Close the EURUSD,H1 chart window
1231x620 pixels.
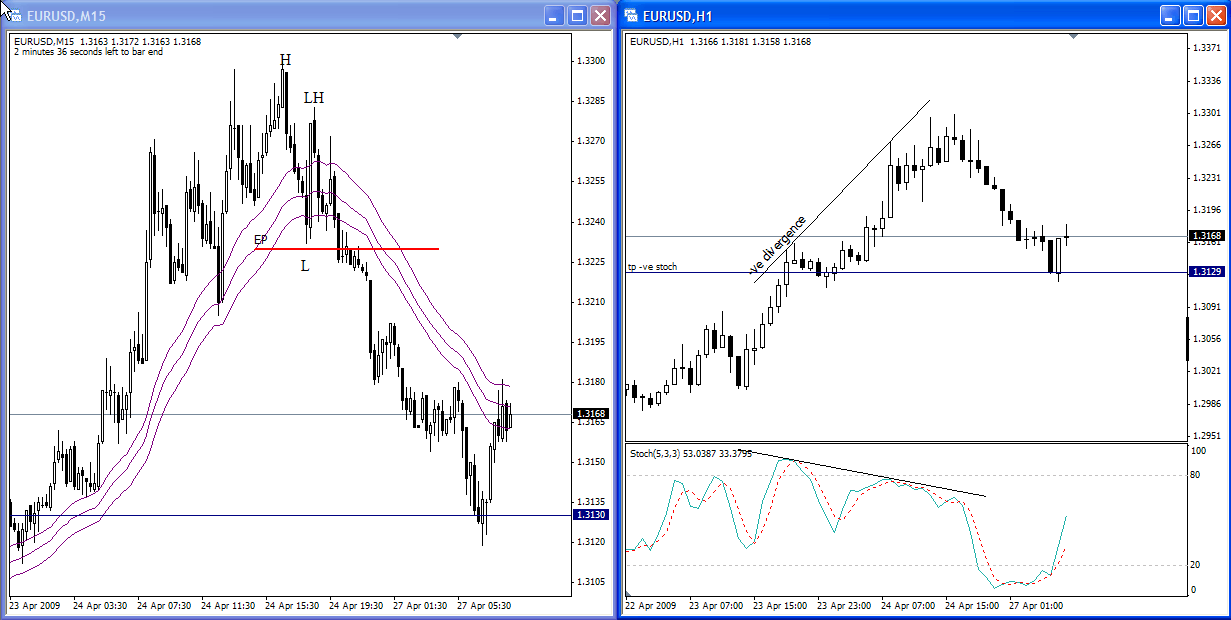click(x=1215, y=15)
